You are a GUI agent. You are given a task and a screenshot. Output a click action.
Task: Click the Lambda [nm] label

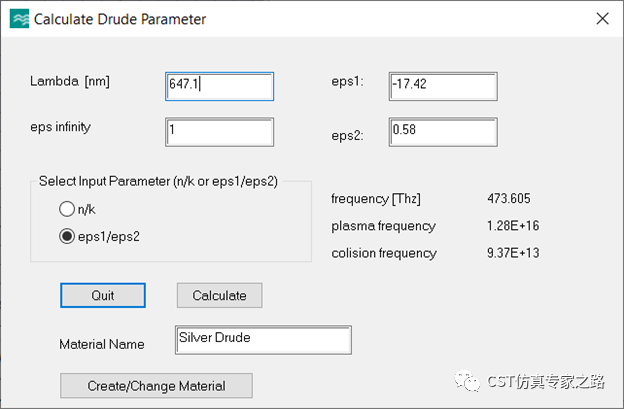[70, 82]
